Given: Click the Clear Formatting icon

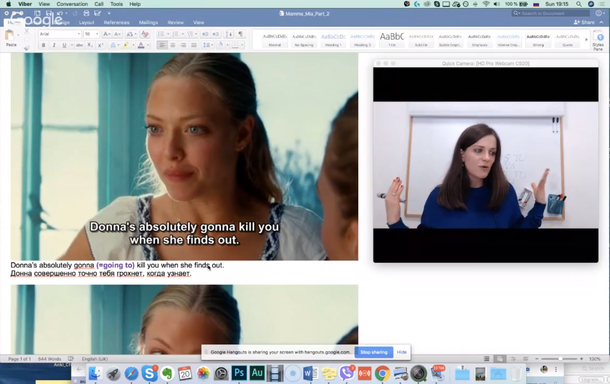Looking at the screenshot, I should pos(145,34).
